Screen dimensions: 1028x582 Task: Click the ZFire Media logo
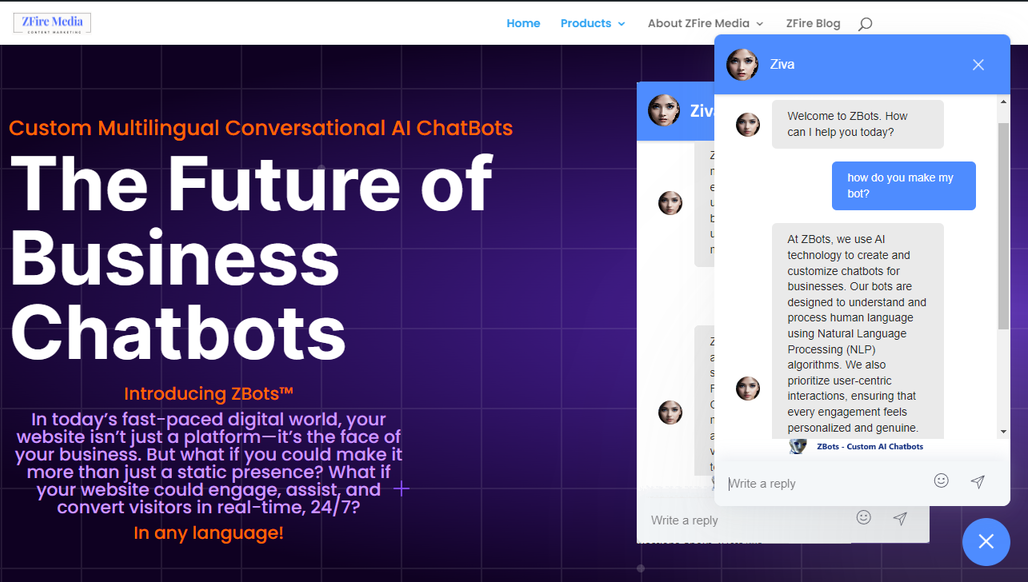pos(52,23)
